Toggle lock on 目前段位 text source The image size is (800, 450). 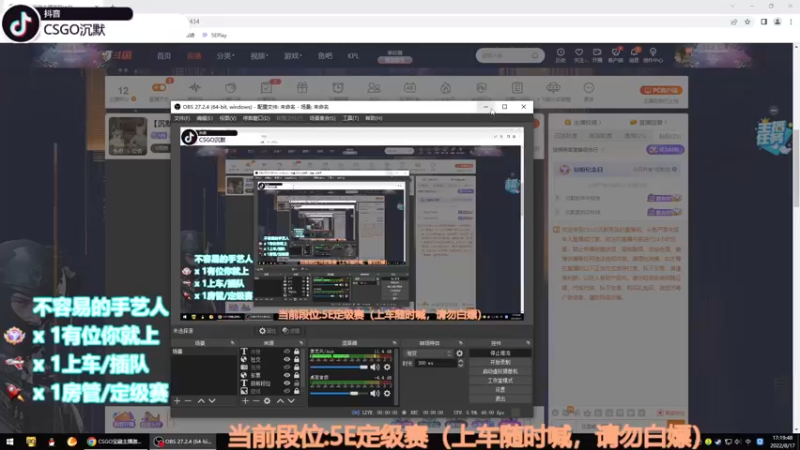click(296, 383)
